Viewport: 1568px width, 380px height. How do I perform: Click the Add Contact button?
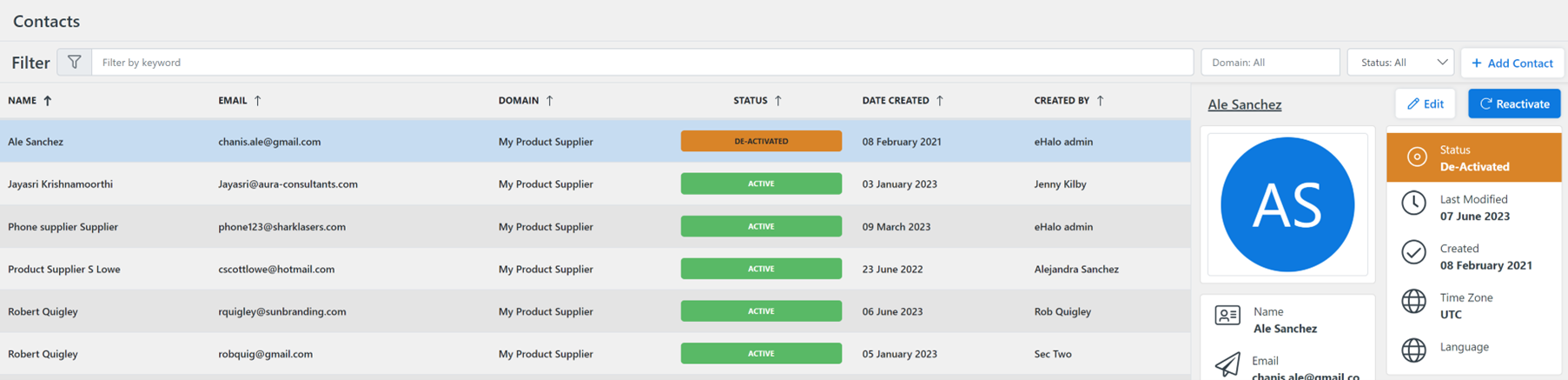[1512, 63]
